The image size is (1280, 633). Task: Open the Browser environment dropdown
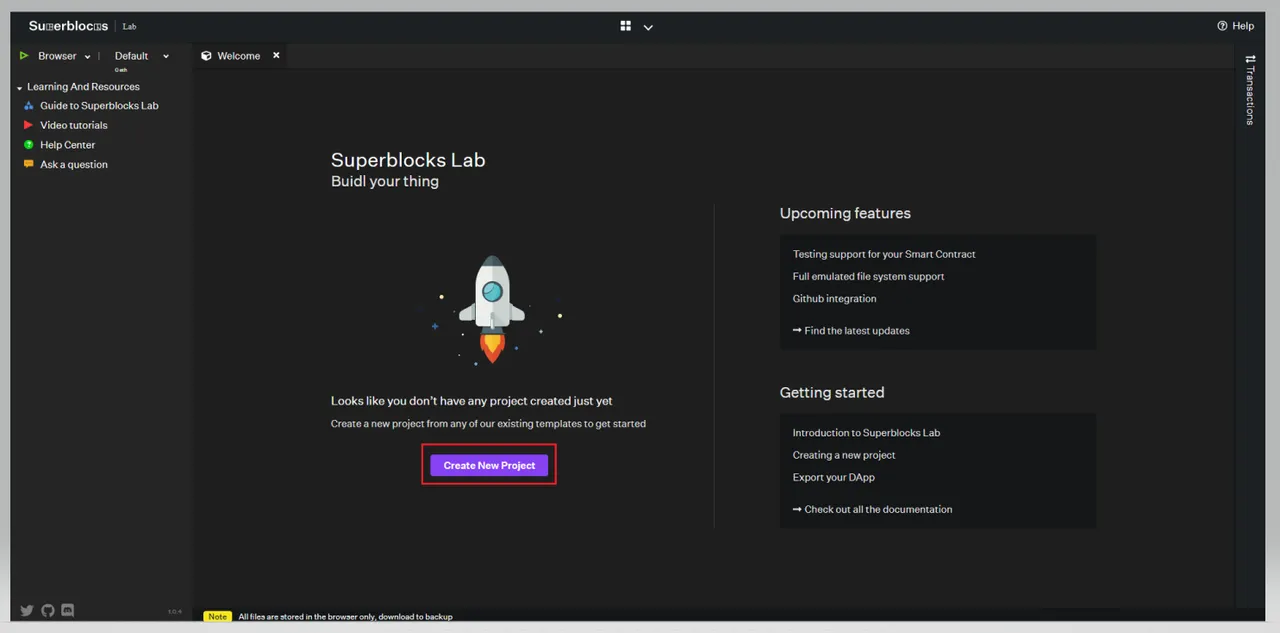[64, 56]
